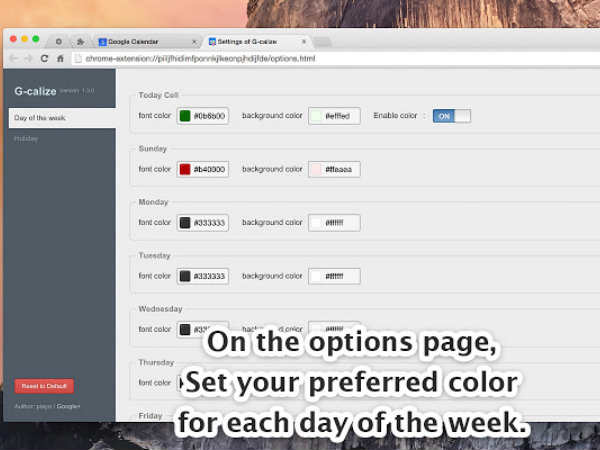Open Sunday red font color swatch
Viewport: 600px width, 450px height.
(185, 169)
